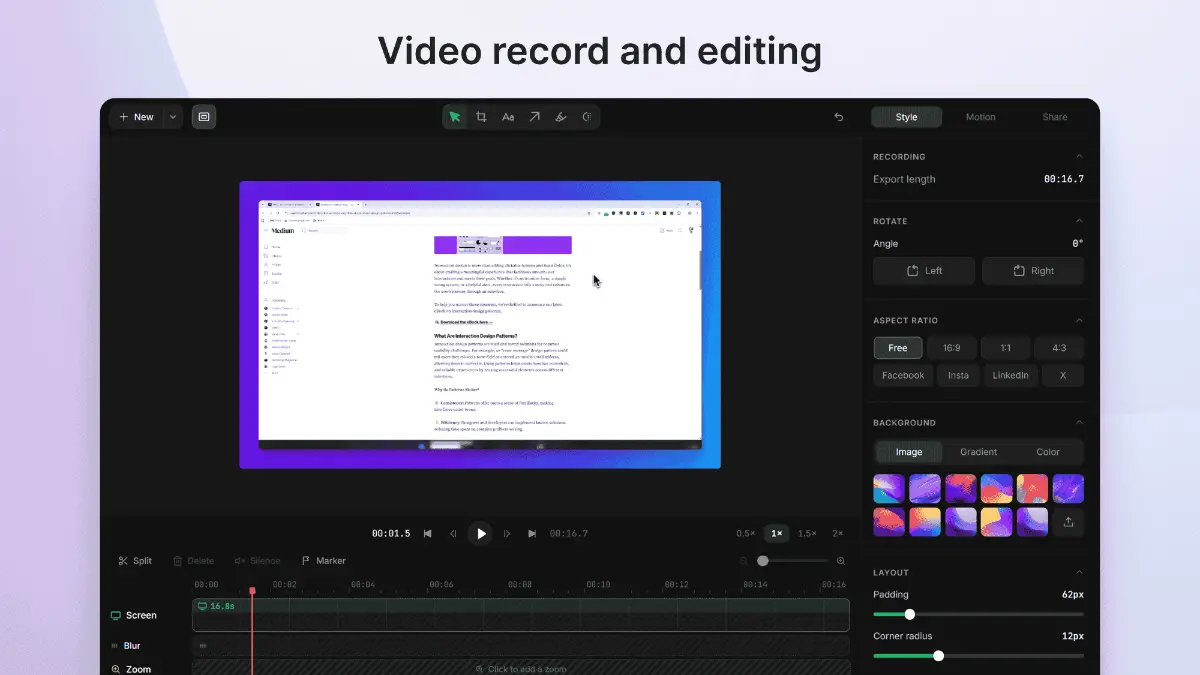Choose the Facebook aspect ratio preset
The height and width of the screenshot is (675, 1200).
[903, 376]
